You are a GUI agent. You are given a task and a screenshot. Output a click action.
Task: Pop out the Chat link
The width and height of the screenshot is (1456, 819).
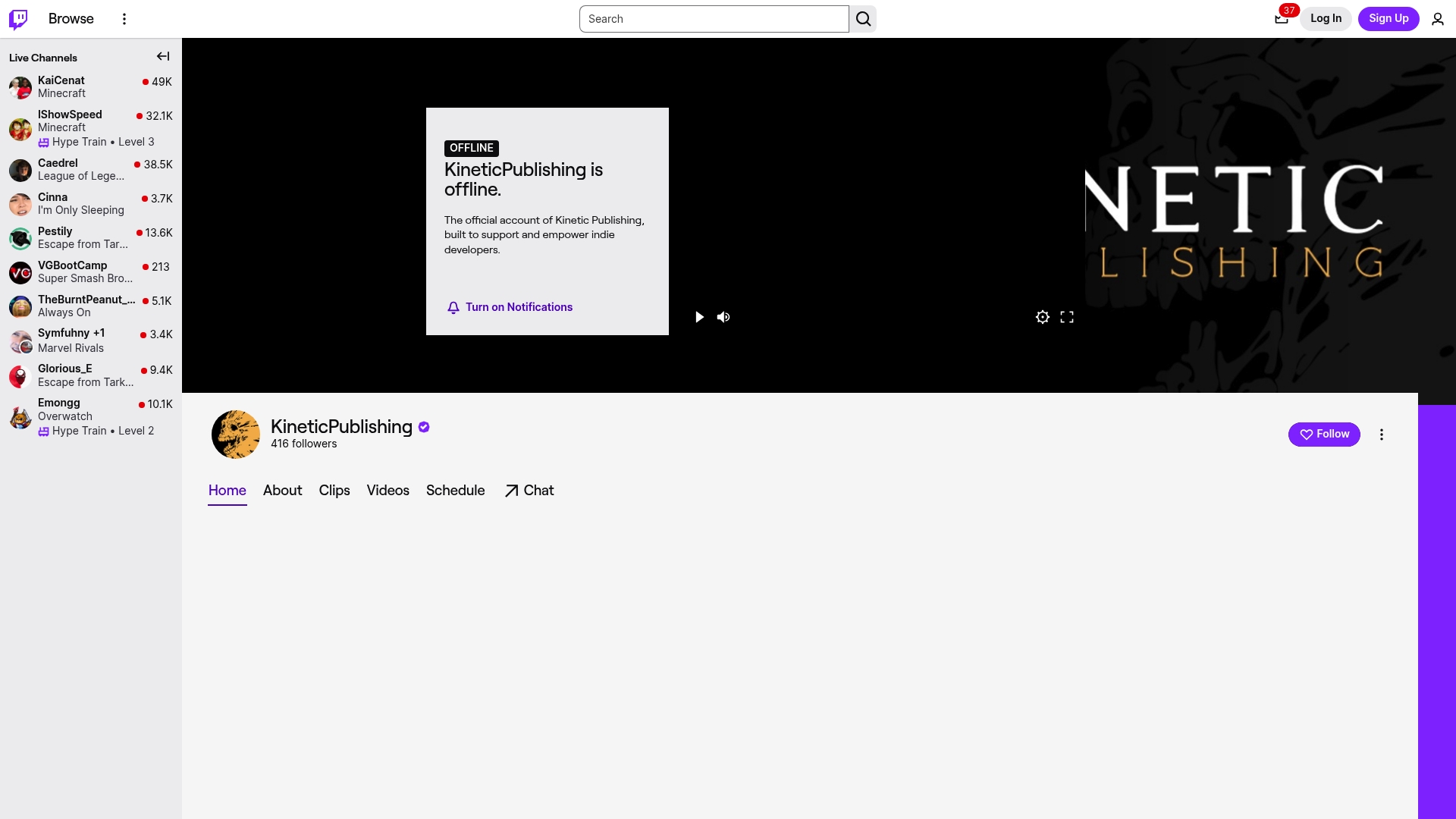[x=529, y=491]
